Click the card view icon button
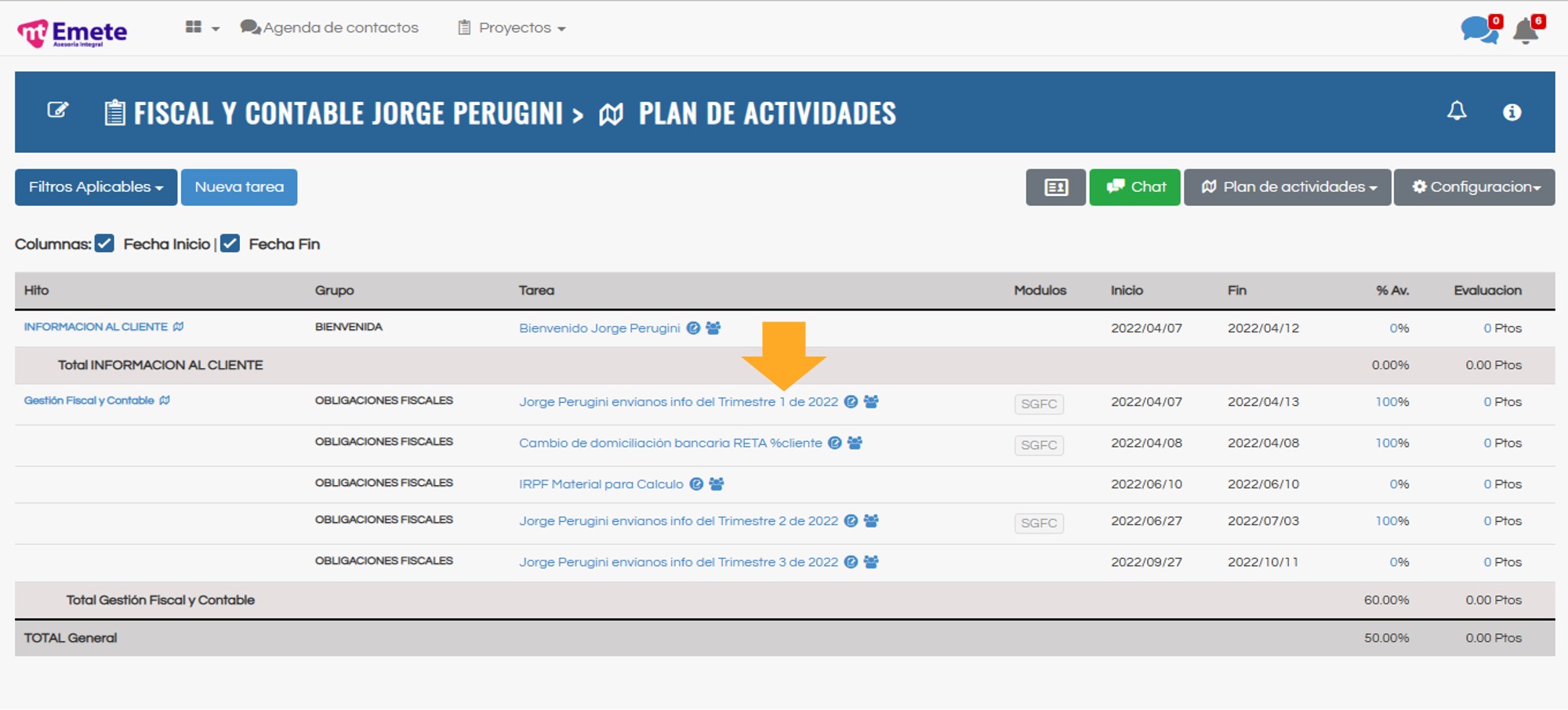1568x710 pixels. click(x=1055, y=187)
